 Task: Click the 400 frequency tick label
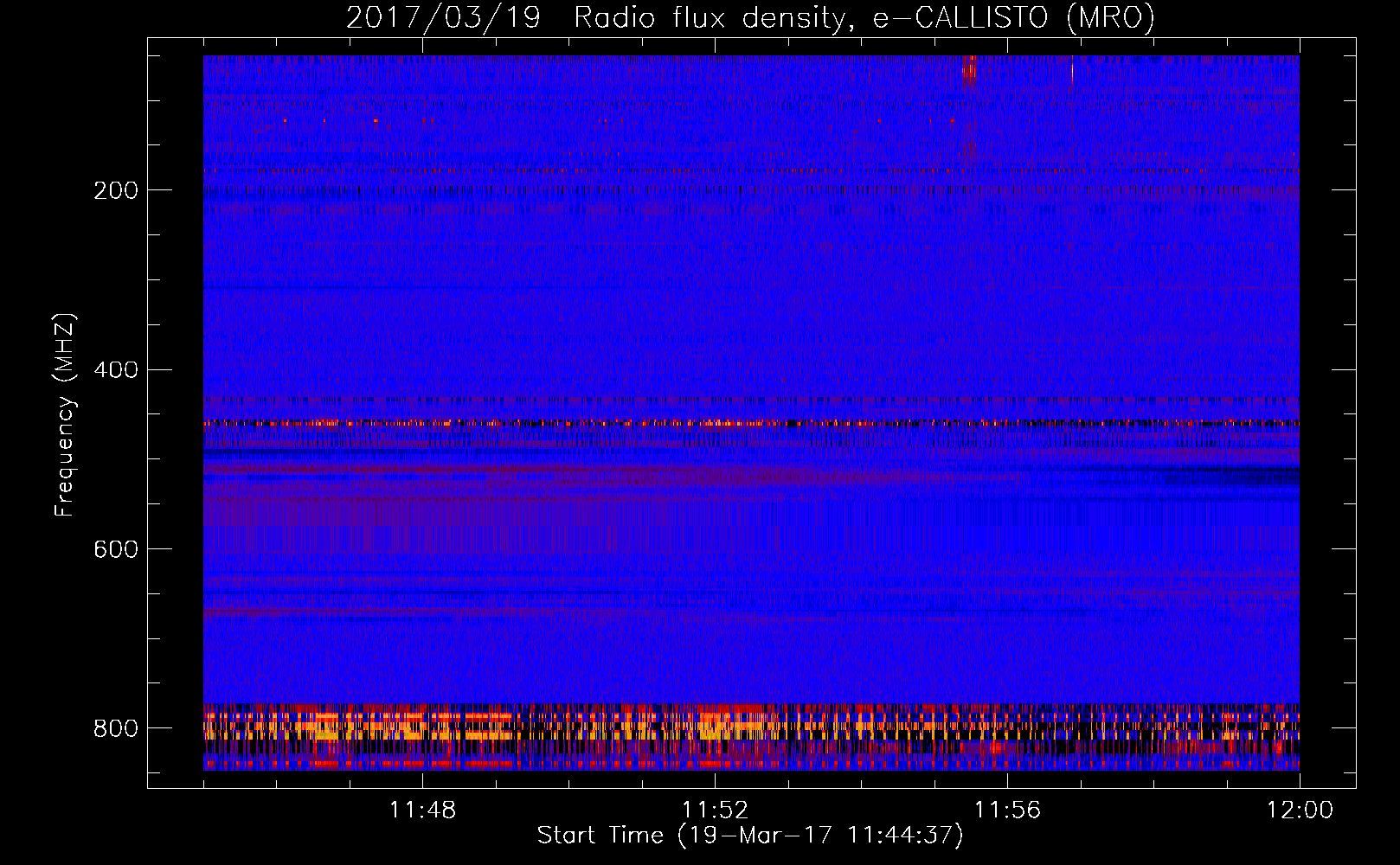coord(116,370)
